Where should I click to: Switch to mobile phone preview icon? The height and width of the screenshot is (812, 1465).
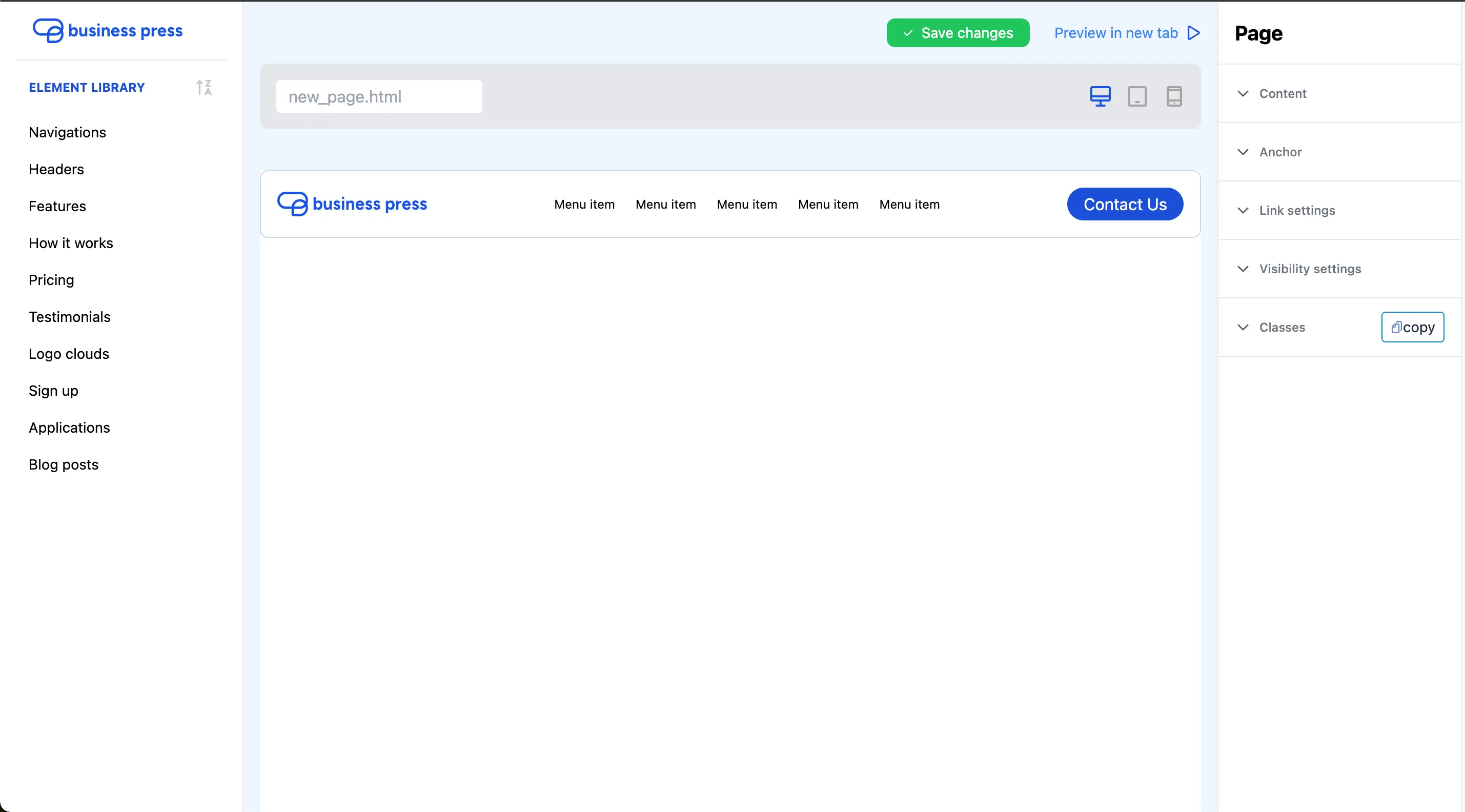[1174, 96]
